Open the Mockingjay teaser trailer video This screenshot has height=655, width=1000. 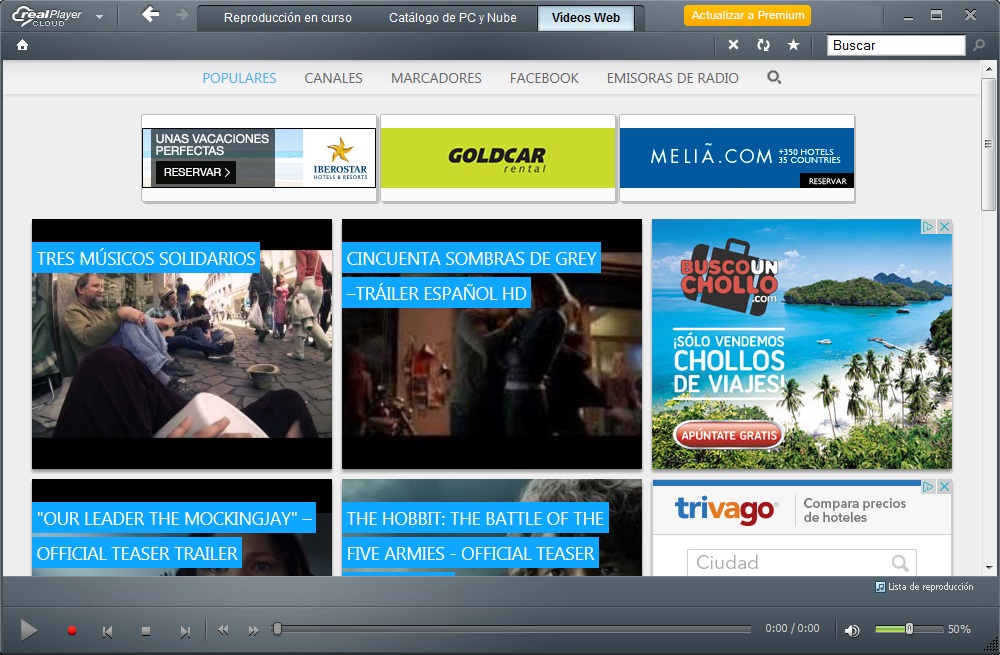click(x=182, y=527)
